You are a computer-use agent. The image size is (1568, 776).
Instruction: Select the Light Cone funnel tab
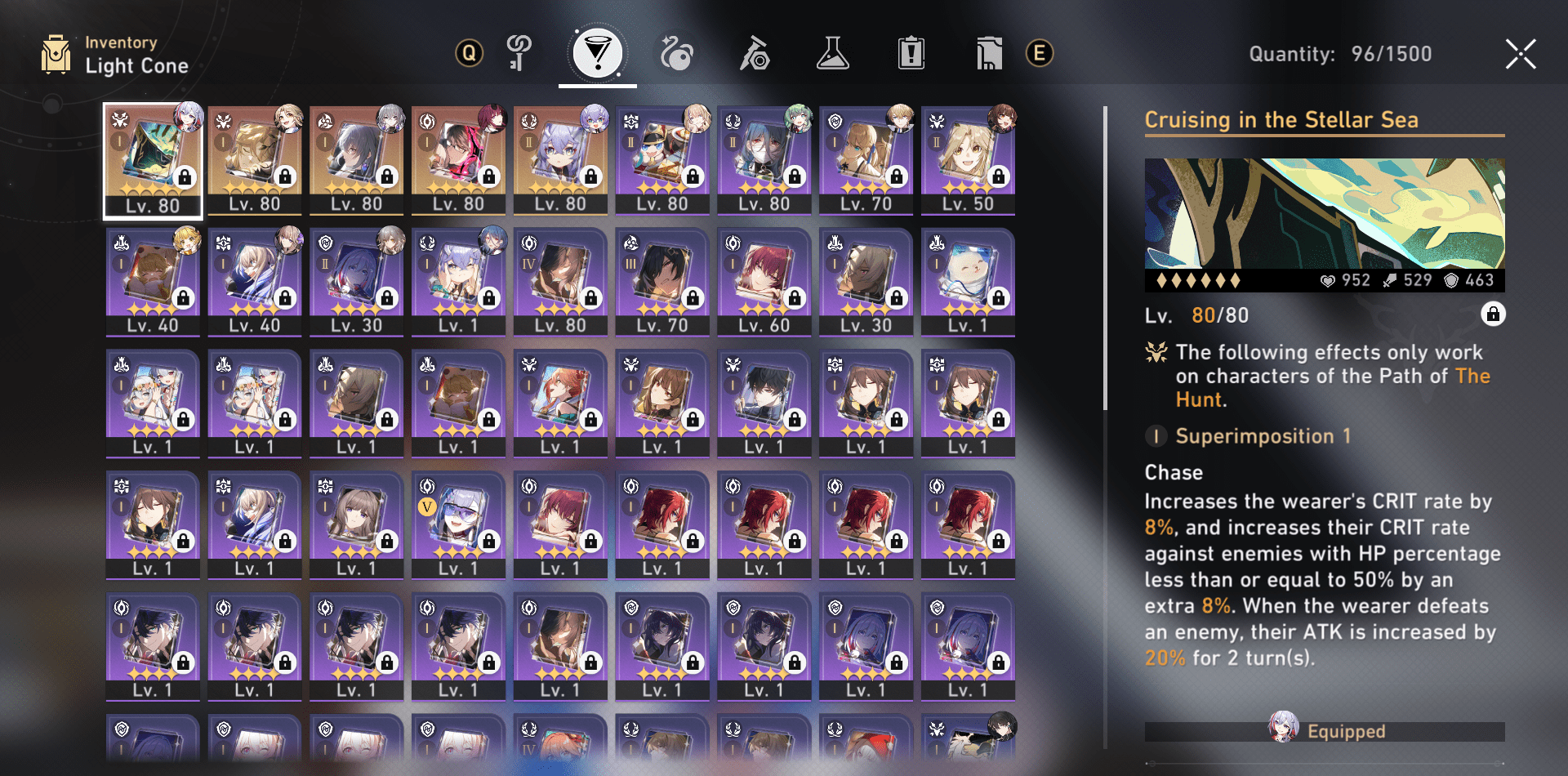click(598, 54)
